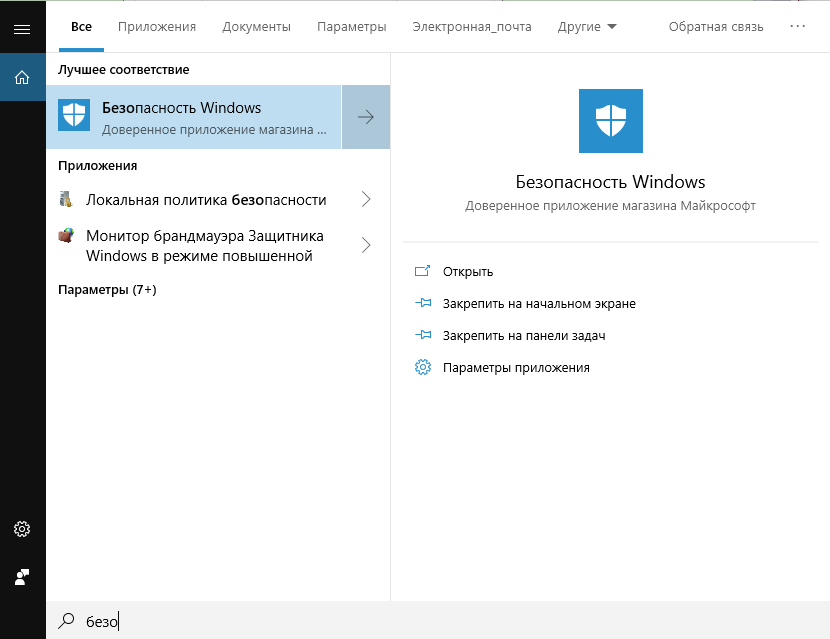
Task: Switch to the Приложения tab
Action: point(157,27)
